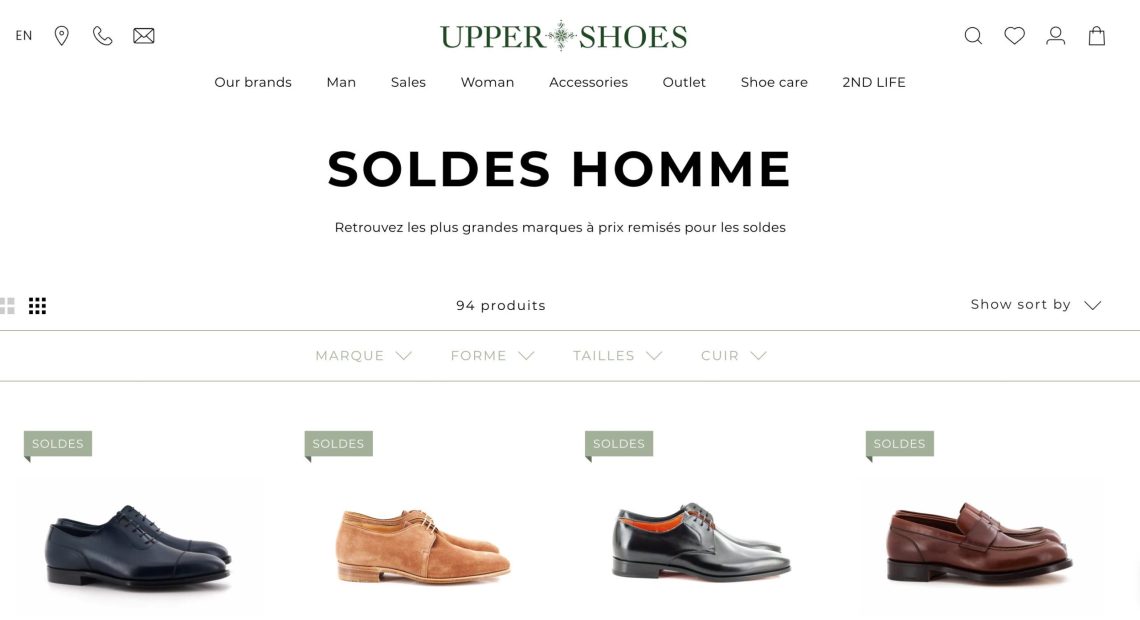Switch to two-column grid view
Viewport: 1140px width, 620px height.
pos(7,306)
